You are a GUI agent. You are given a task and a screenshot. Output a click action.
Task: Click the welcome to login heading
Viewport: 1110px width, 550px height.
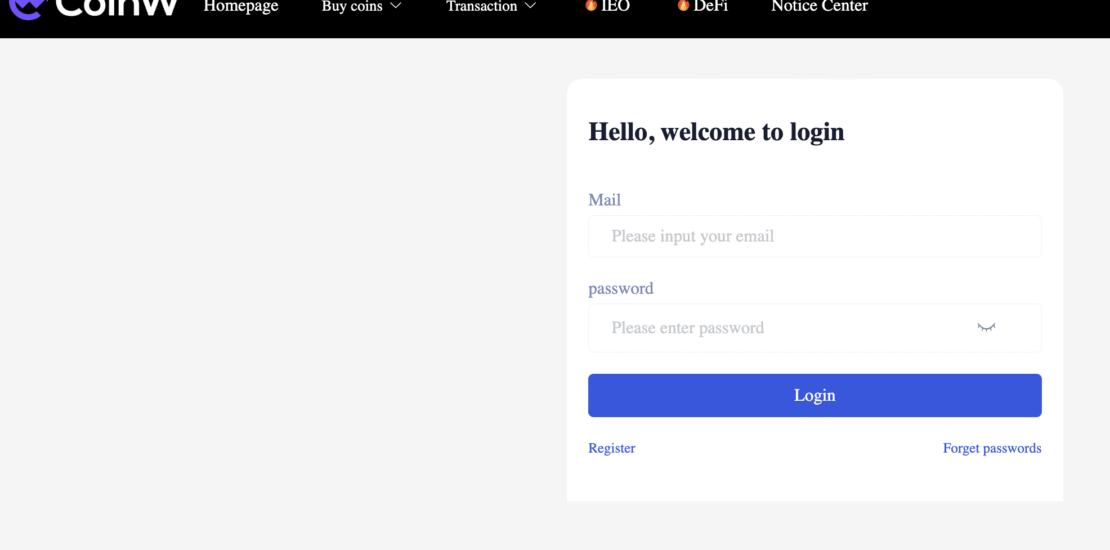click(716, 132)
